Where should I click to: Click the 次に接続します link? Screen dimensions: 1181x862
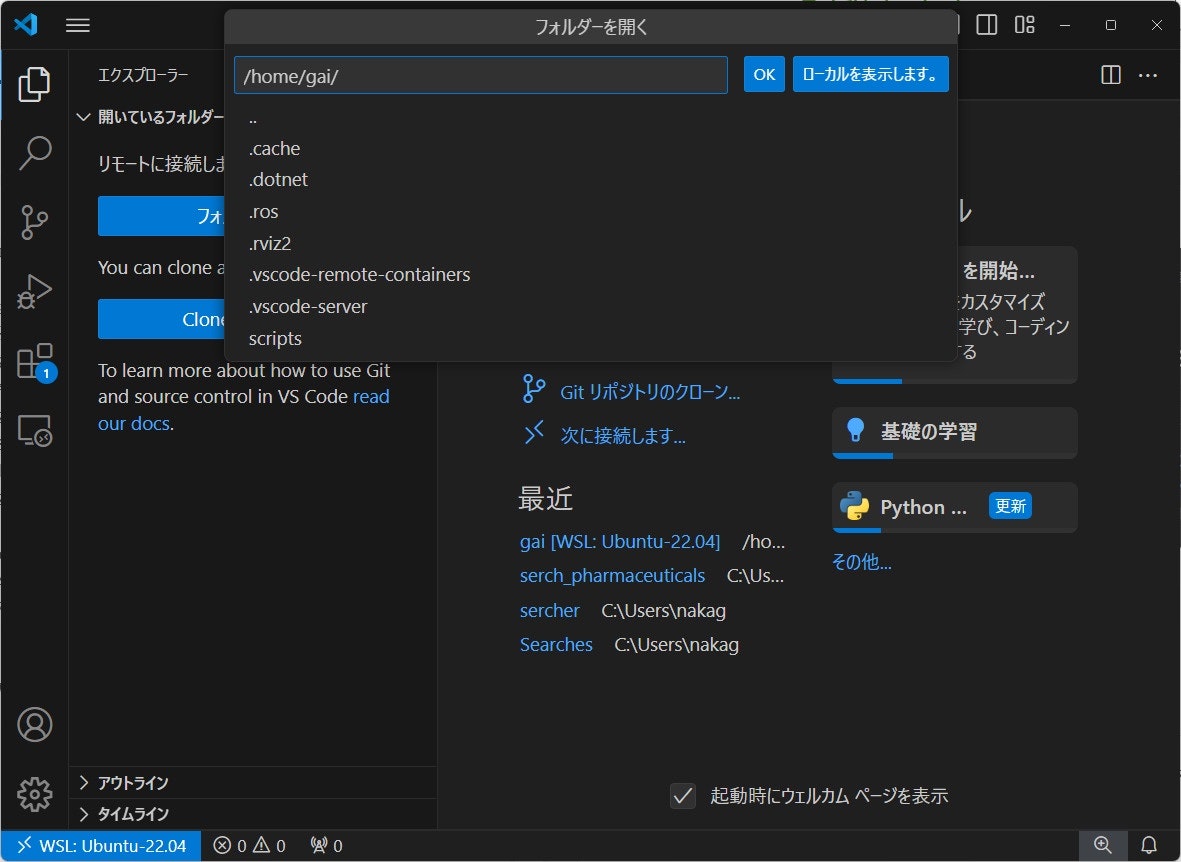click(x=623, y=436)
